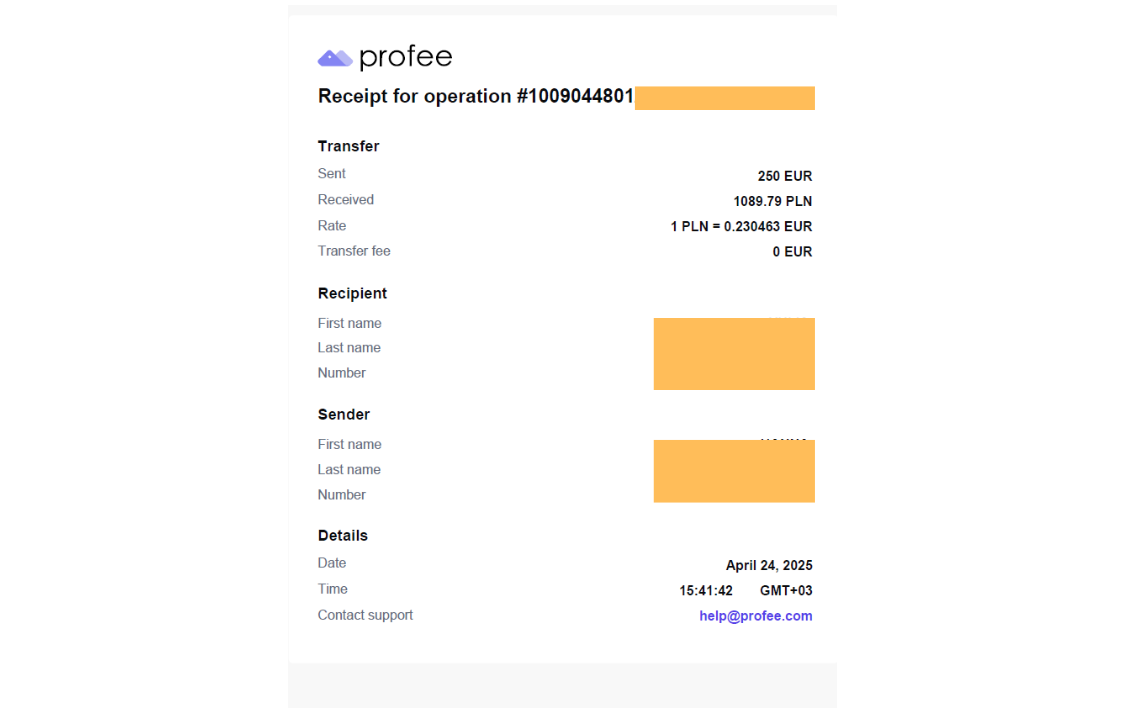
Task: Click the 15:41:42 time value
Action: click(706, 590)
